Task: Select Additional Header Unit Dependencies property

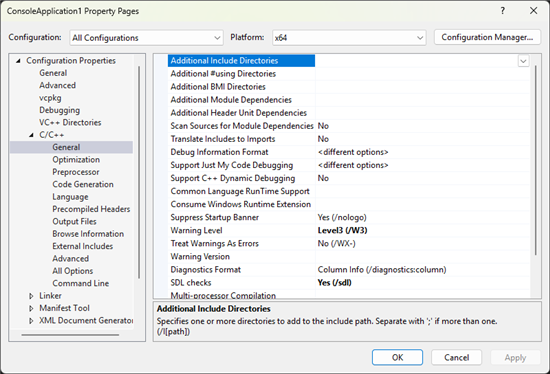Action: point(241,113)
